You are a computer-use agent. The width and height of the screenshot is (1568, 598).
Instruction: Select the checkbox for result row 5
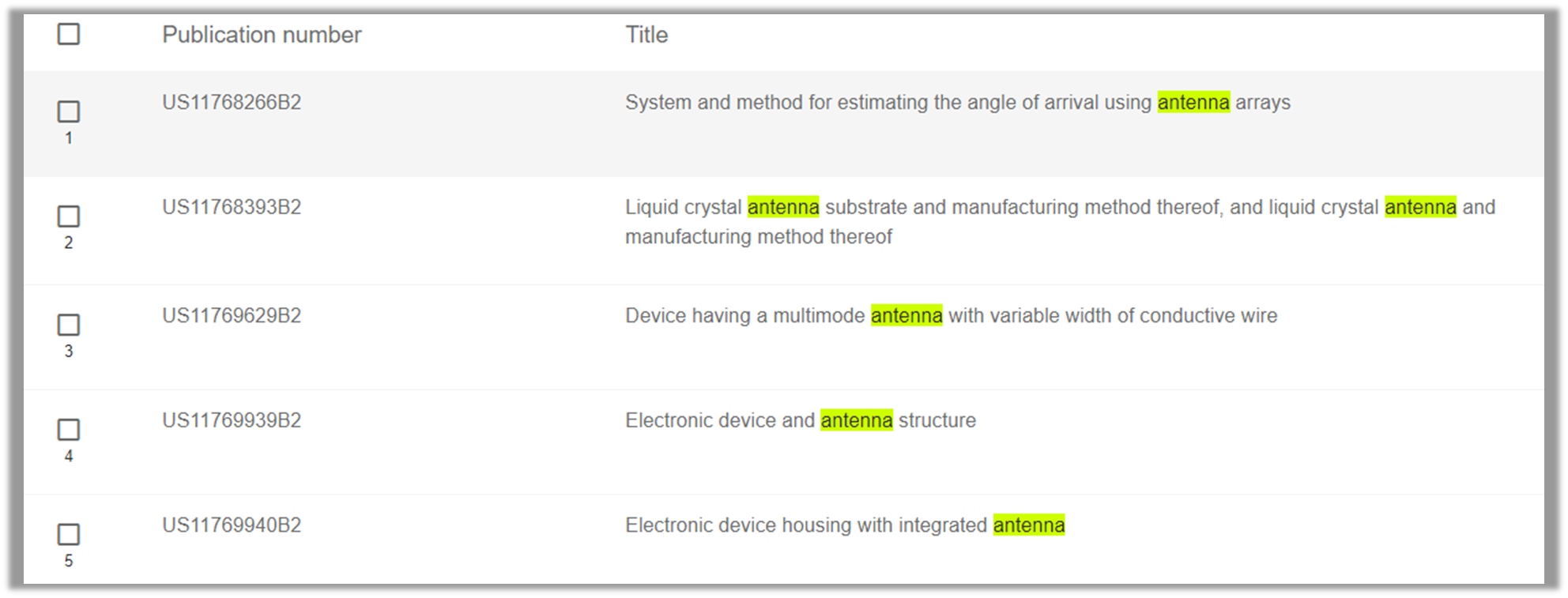pyautogui.click(x=69, y=535)
